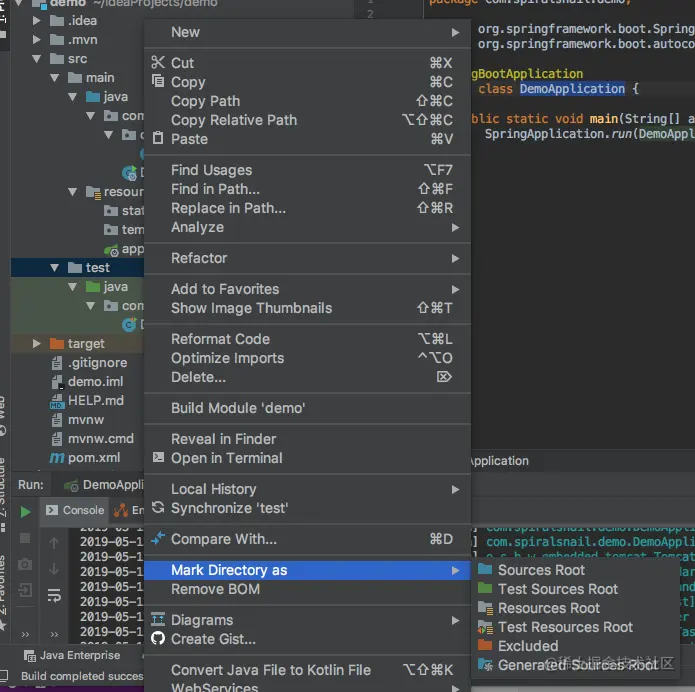The image size is (695, 692).
Task: Choose Test Sources Root option
Action: coord(575,589)
